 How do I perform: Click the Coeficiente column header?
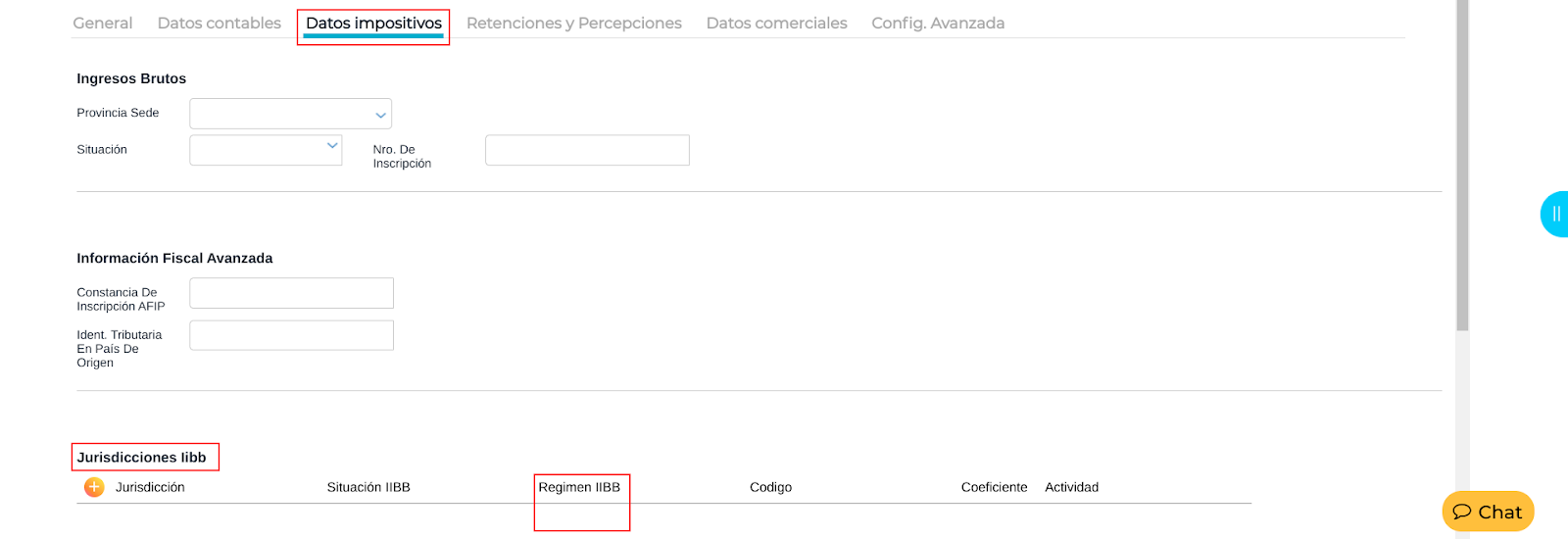[x=994, y=487]
